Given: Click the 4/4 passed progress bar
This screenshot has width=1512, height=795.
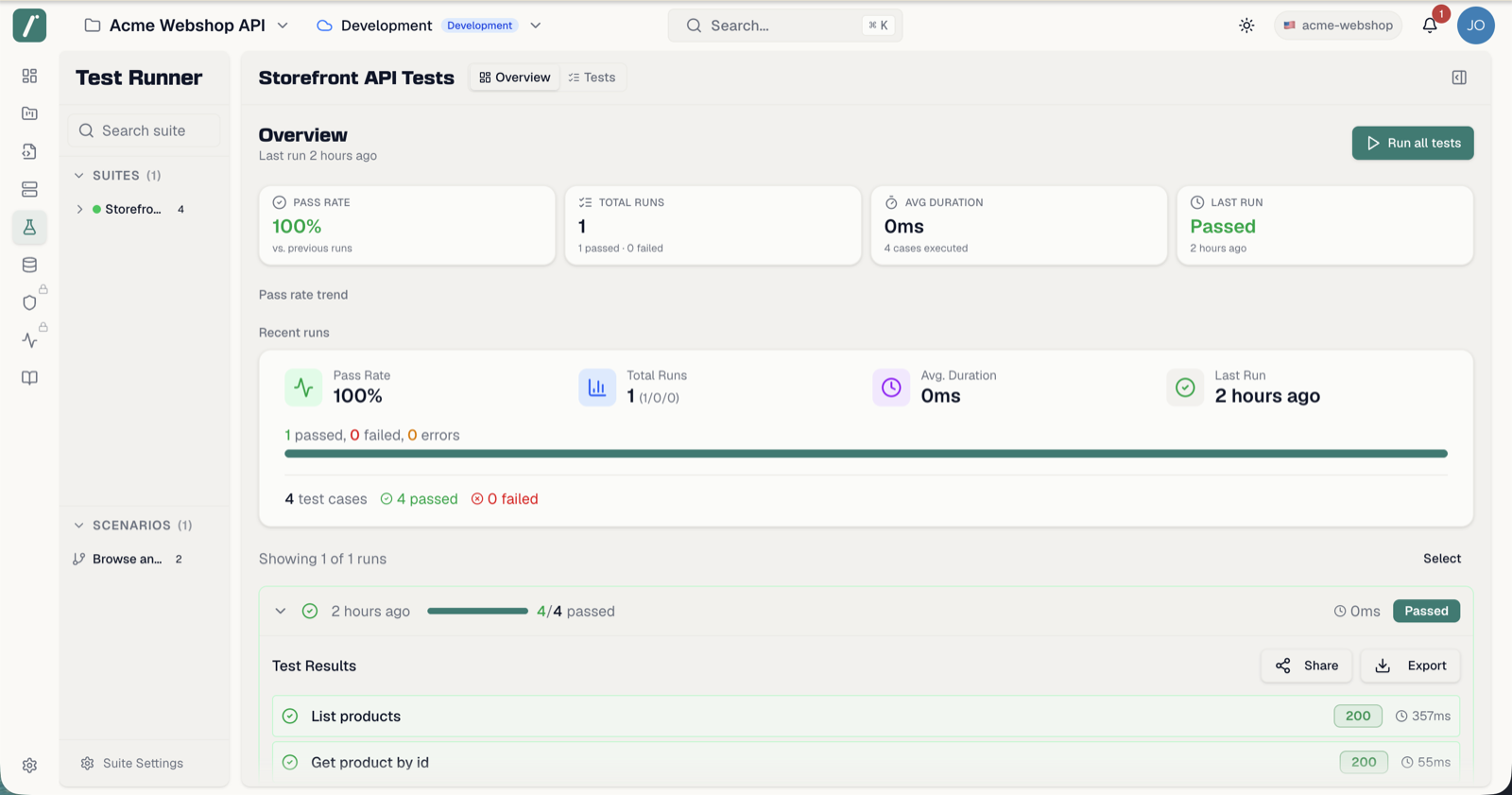Looking at the screenshot, I should [x=477, y=611].
